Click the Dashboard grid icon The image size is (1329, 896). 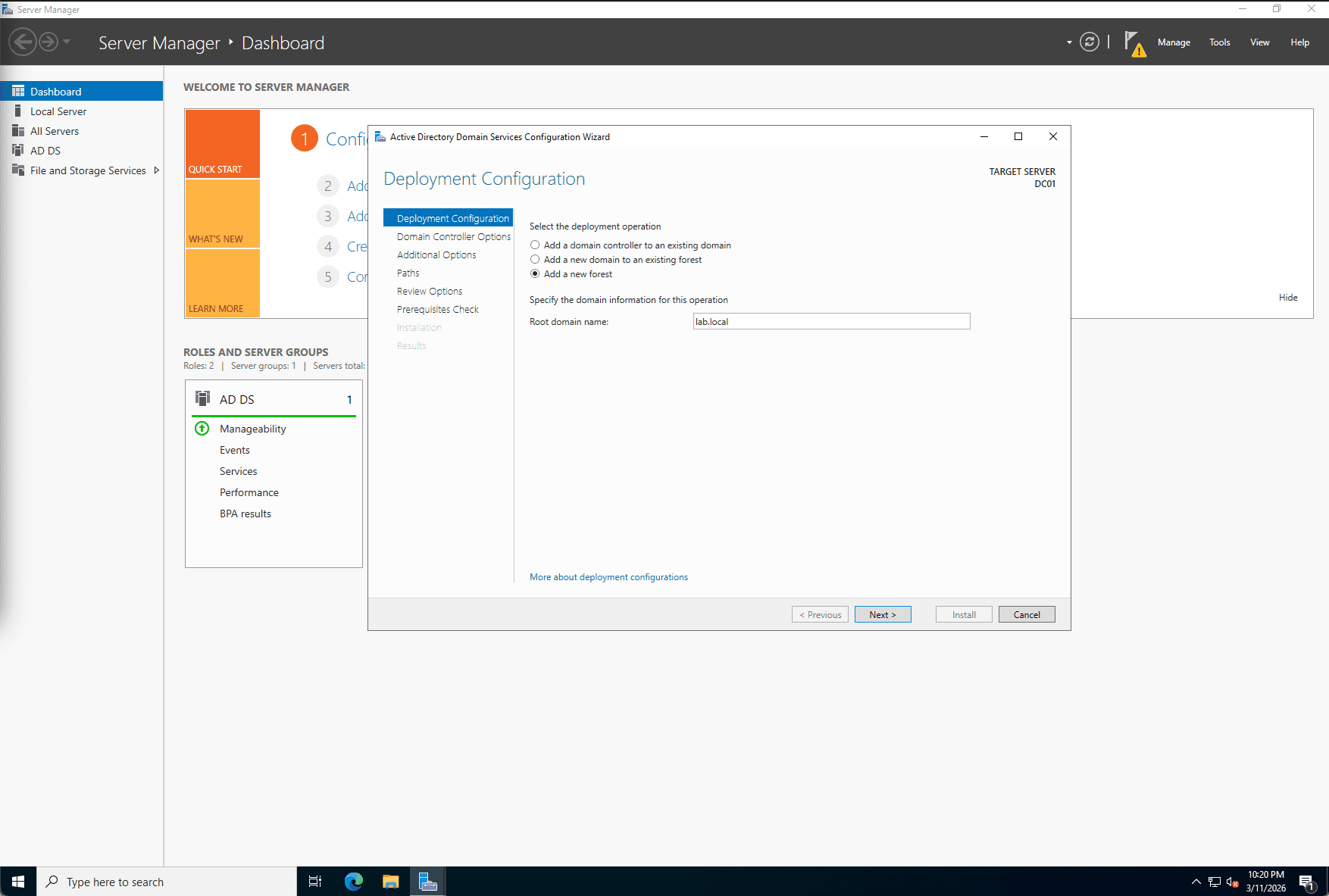(18, 91)
